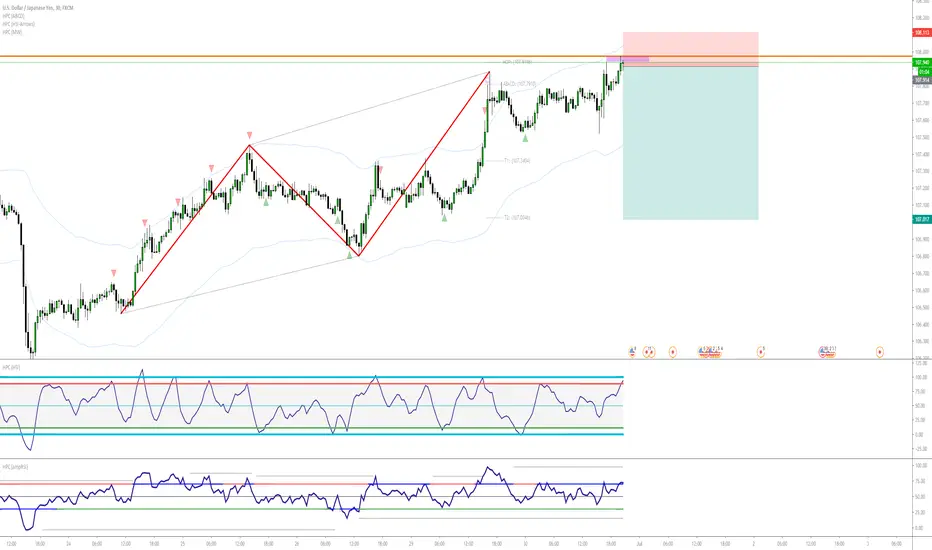932x550 pixels.
Task: Click the 29 date label on time axis
Action: click(x=411, y=543)
